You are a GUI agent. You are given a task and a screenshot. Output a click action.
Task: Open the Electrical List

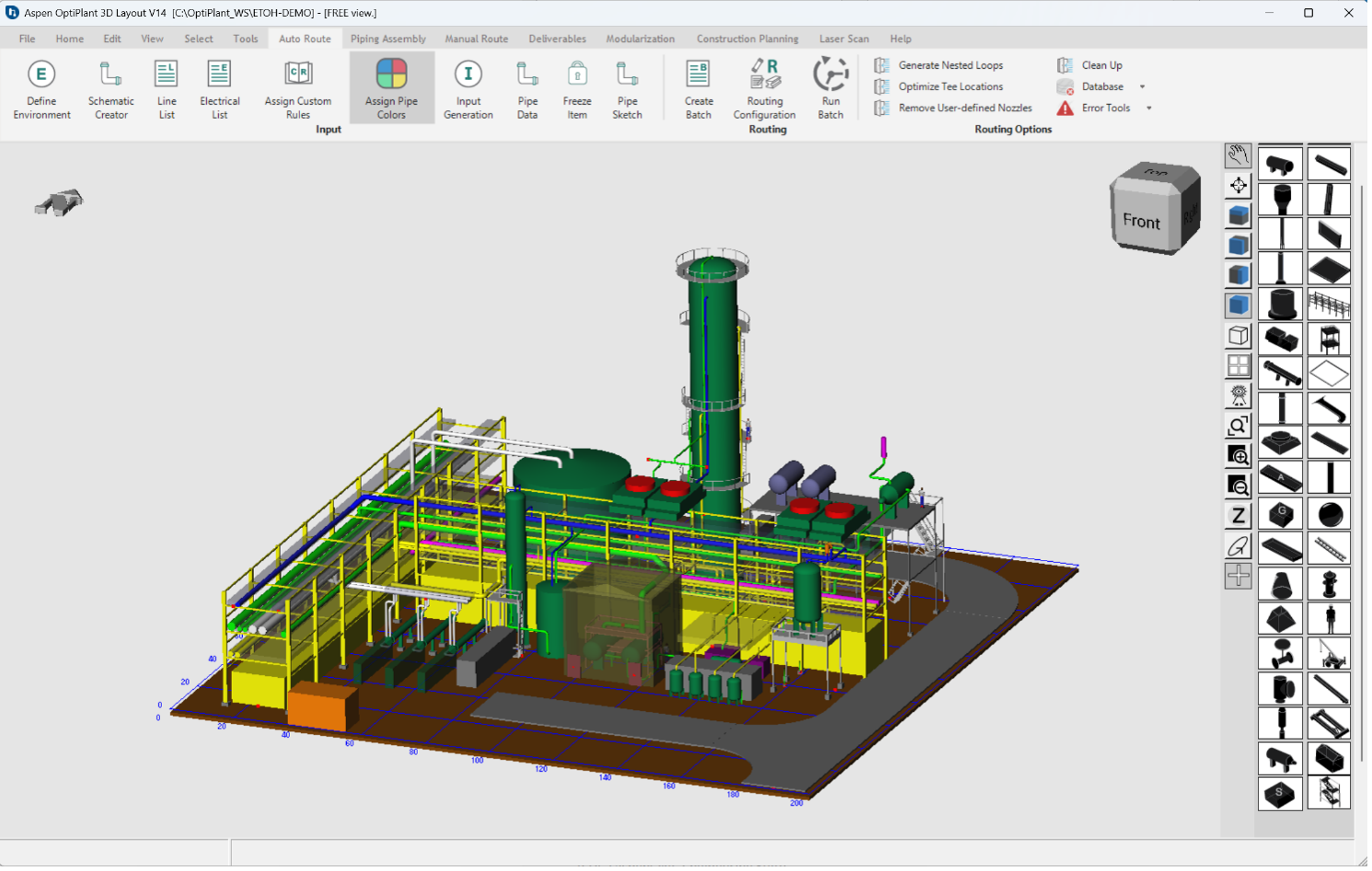tap(219, 89)
